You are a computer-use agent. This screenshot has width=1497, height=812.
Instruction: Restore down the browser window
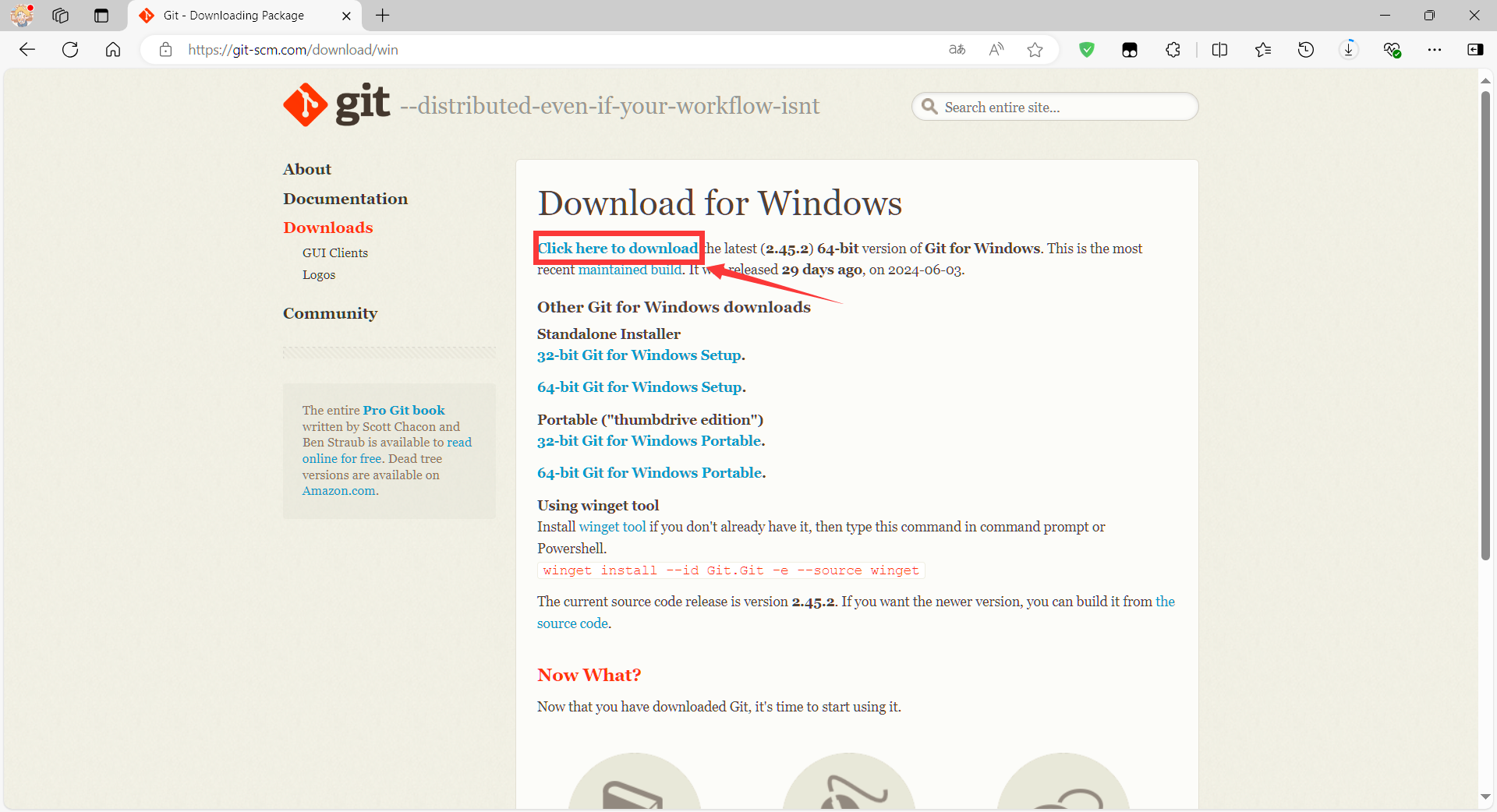[x=1429, y=16]
